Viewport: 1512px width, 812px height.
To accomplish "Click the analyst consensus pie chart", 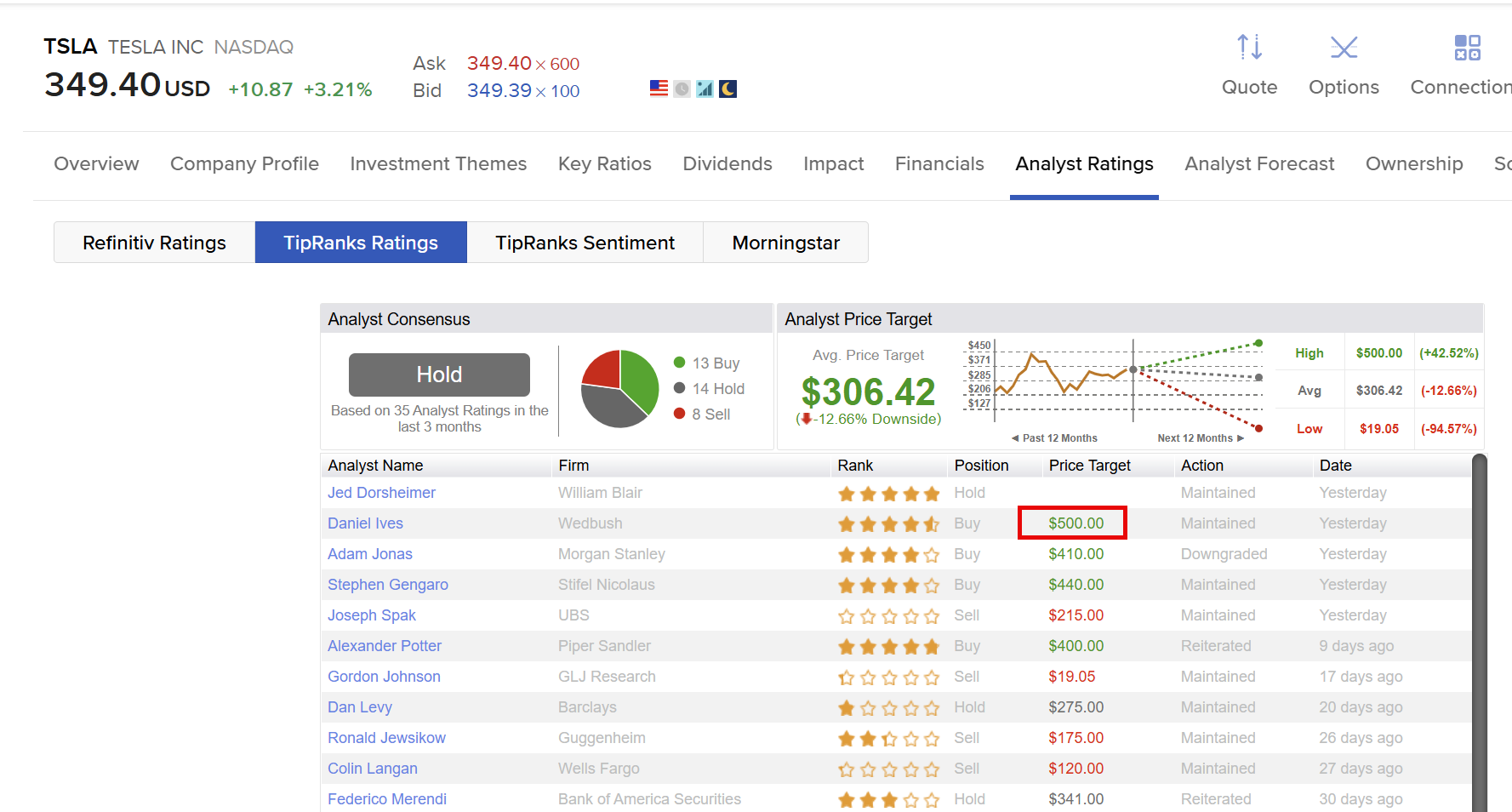I will click(619, 388).
